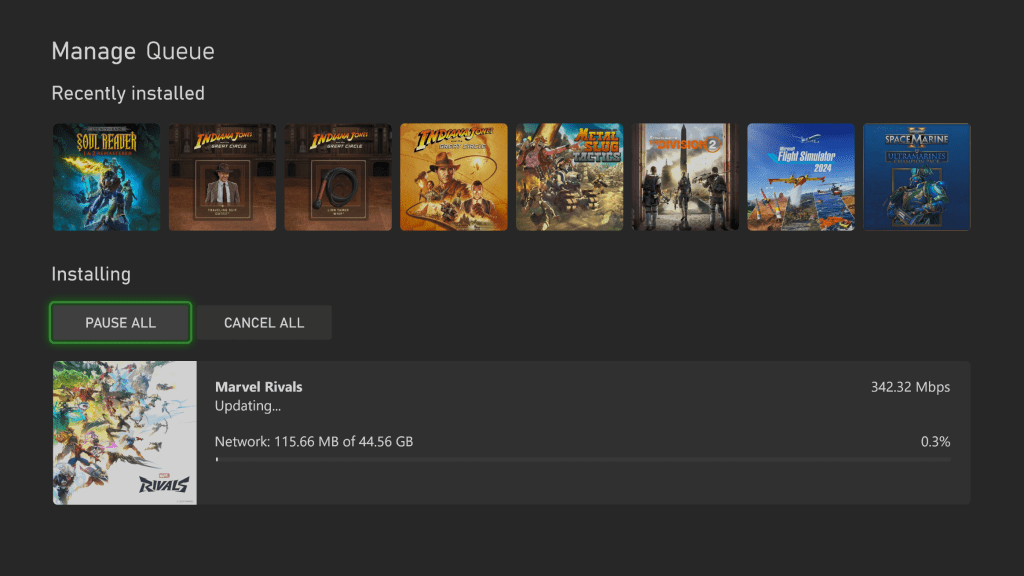Open the Soul Reaver 1 & 2 Remastered tile
This screenshot has width=1024, height=576.
106,177
